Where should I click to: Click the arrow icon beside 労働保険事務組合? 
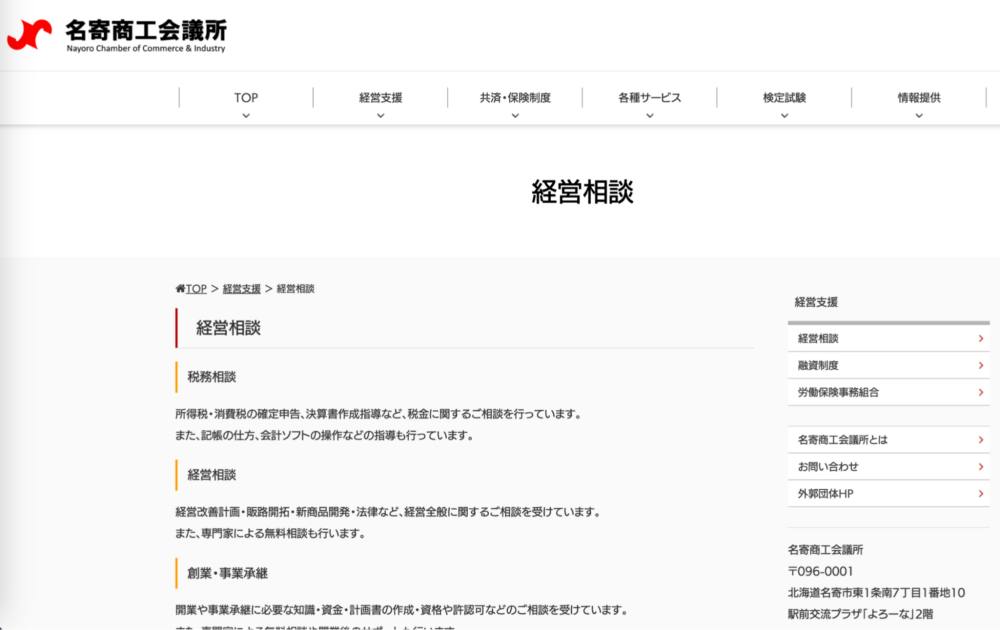[981, 393]
